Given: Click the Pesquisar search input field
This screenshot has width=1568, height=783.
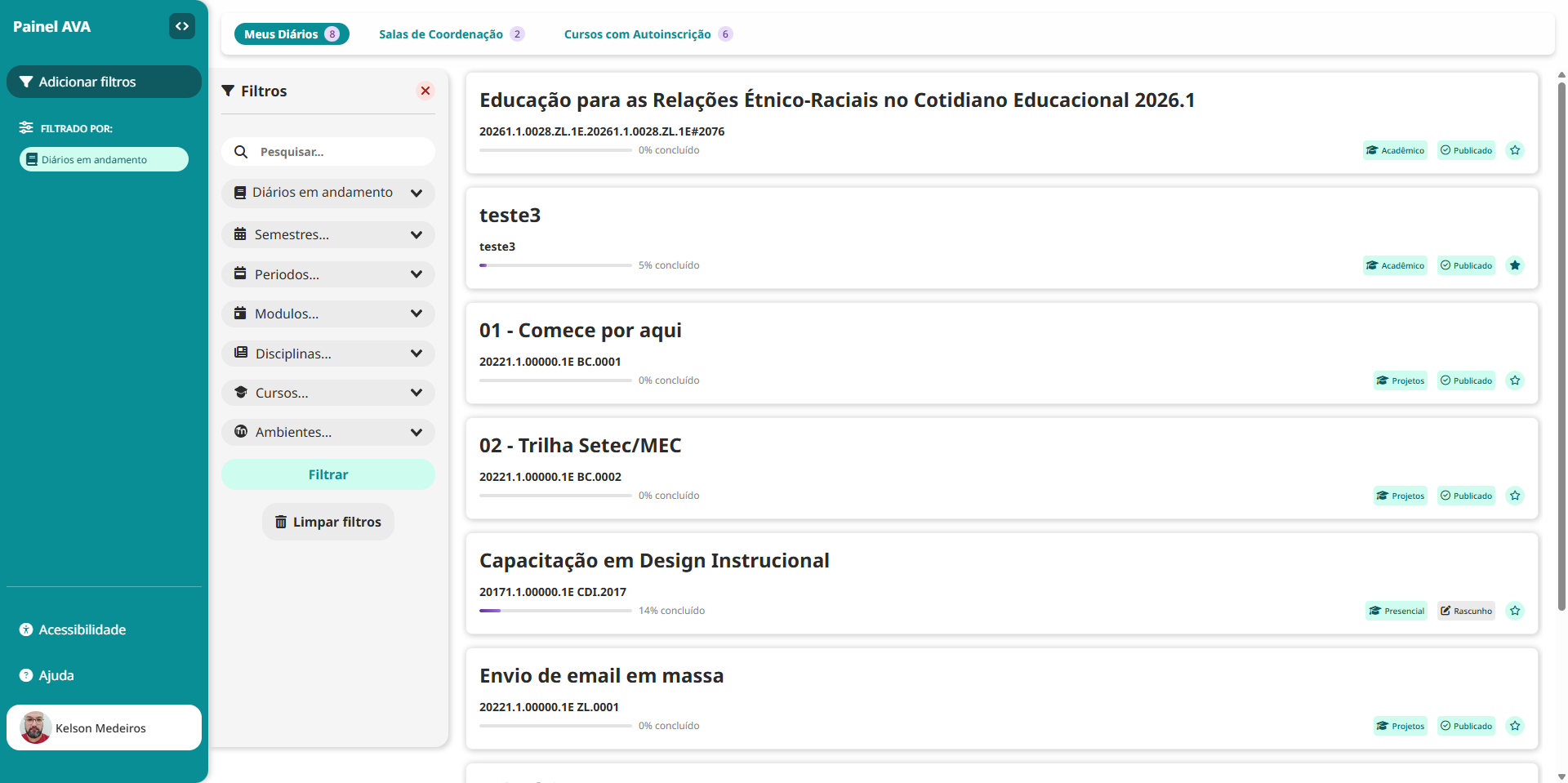Looking at the screenshot, I should tap(328, 152).
